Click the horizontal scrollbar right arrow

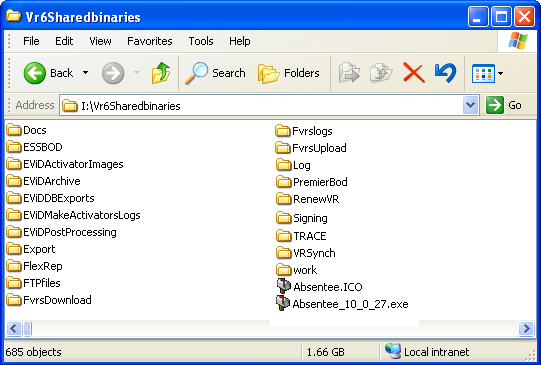[x=527, y=328]
